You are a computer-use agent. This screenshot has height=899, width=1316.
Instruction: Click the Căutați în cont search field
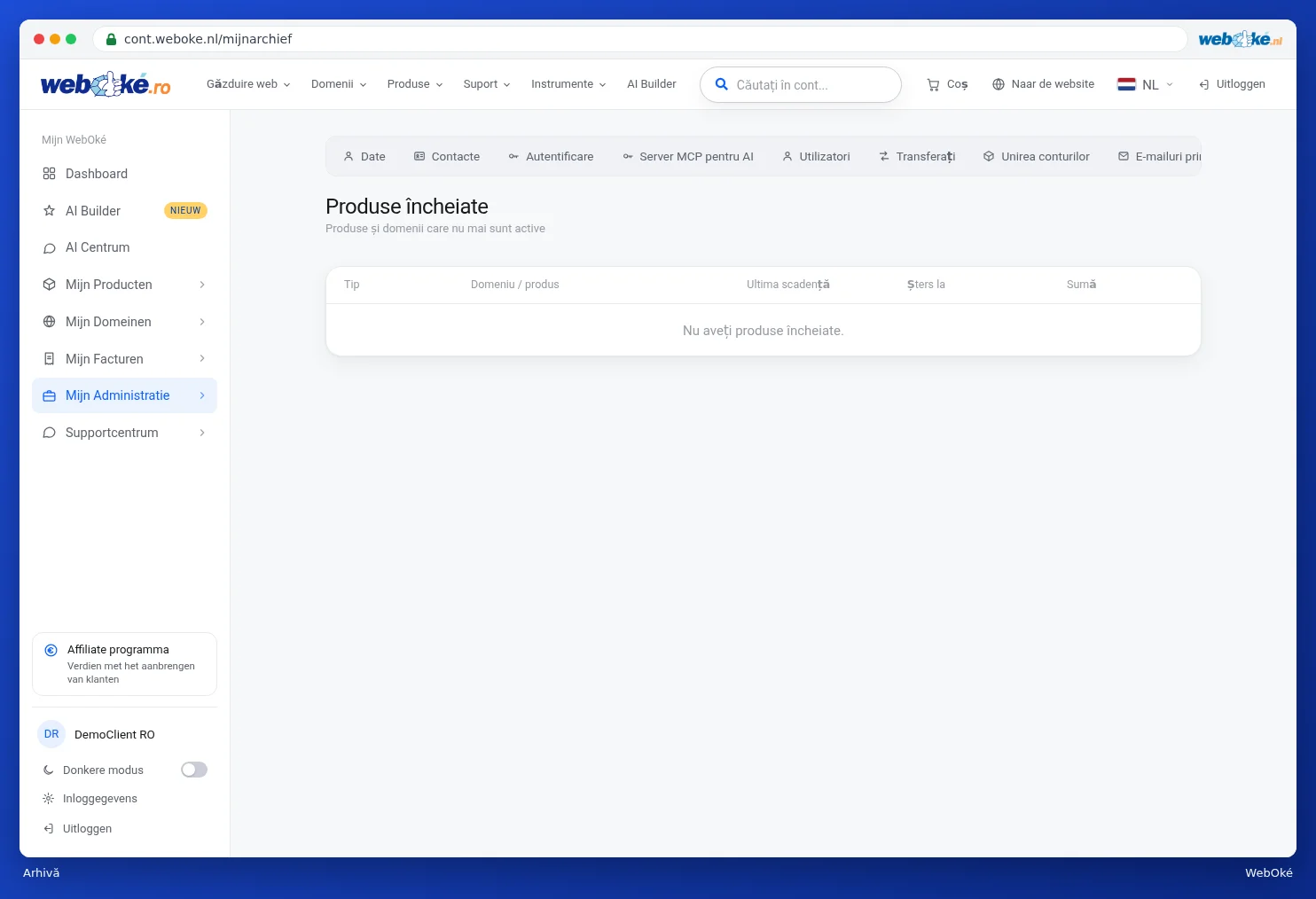(801, 85)
